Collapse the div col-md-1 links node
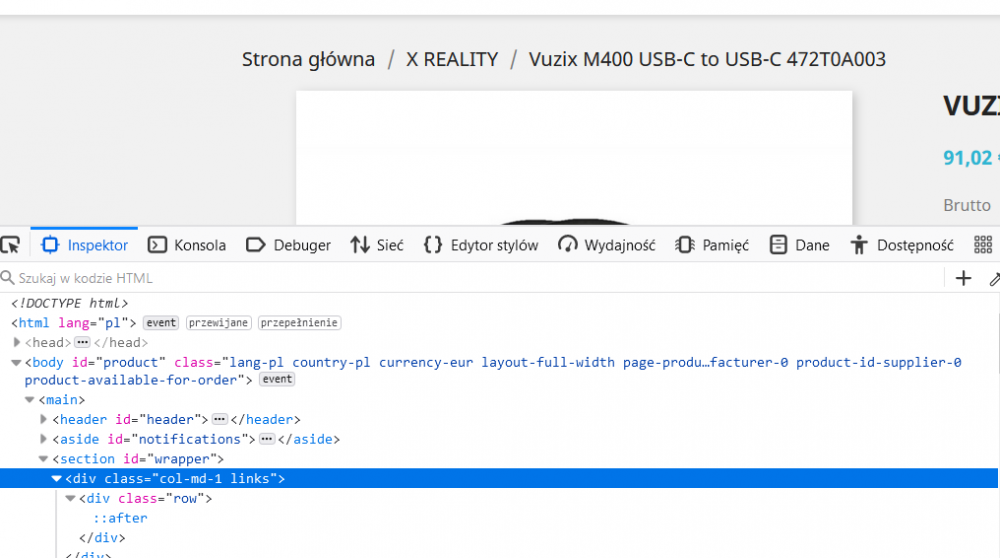Viewport: 1000px width, 558px height. pyautogui.click(x=56, y=479)
